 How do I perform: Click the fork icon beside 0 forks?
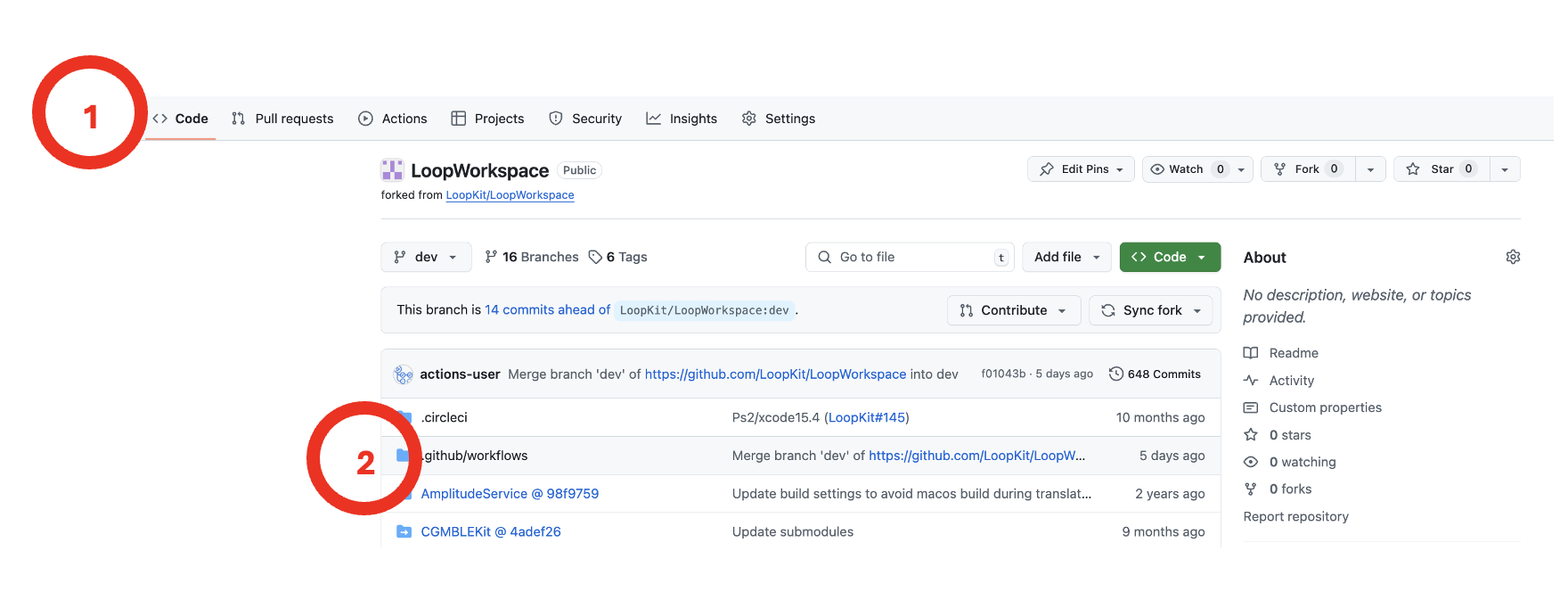1251,489
